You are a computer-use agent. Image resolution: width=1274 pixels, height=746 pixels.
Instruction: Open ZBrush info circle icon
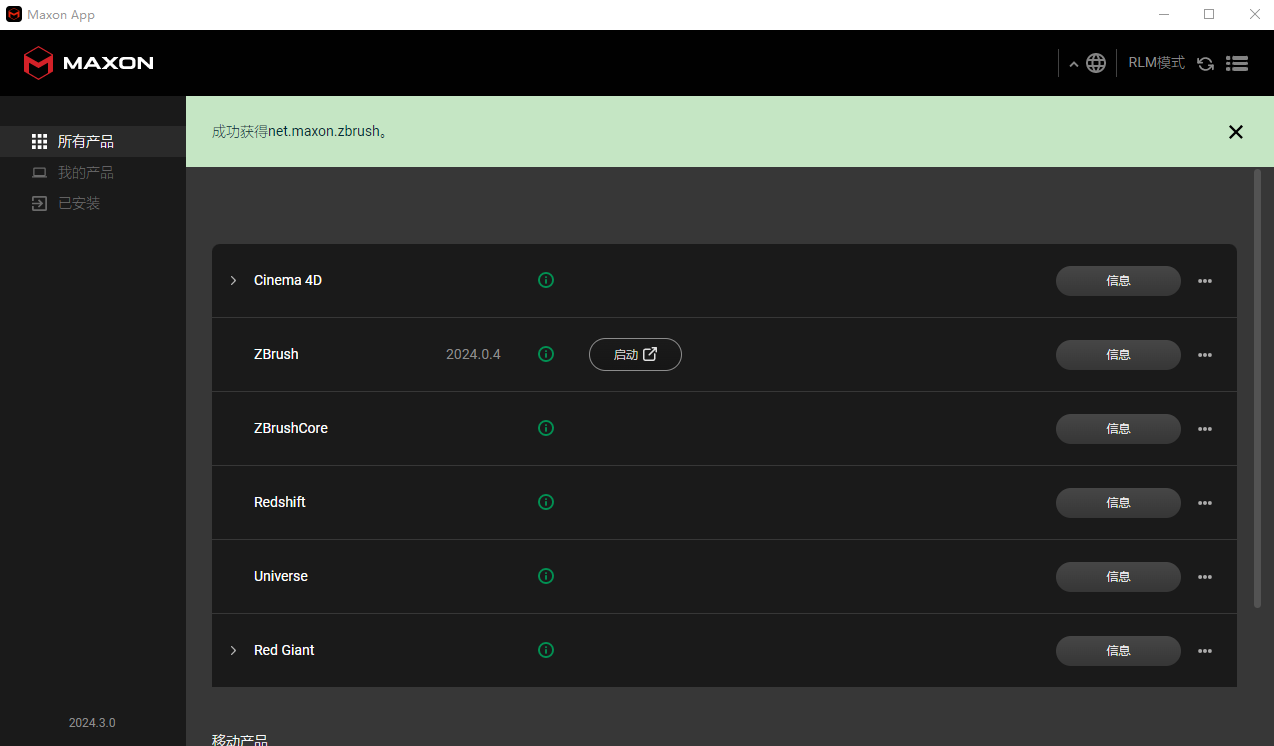coord(546,354)
